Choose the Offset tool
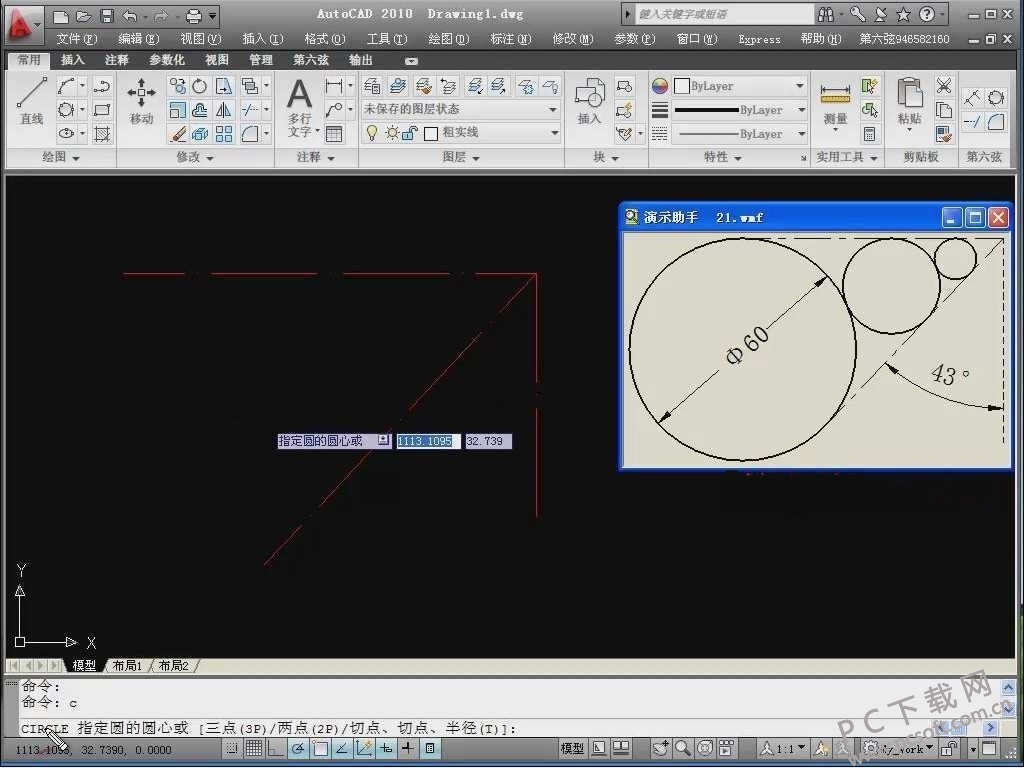This screenshot has width=1024, height=768. tap(200, 110)
